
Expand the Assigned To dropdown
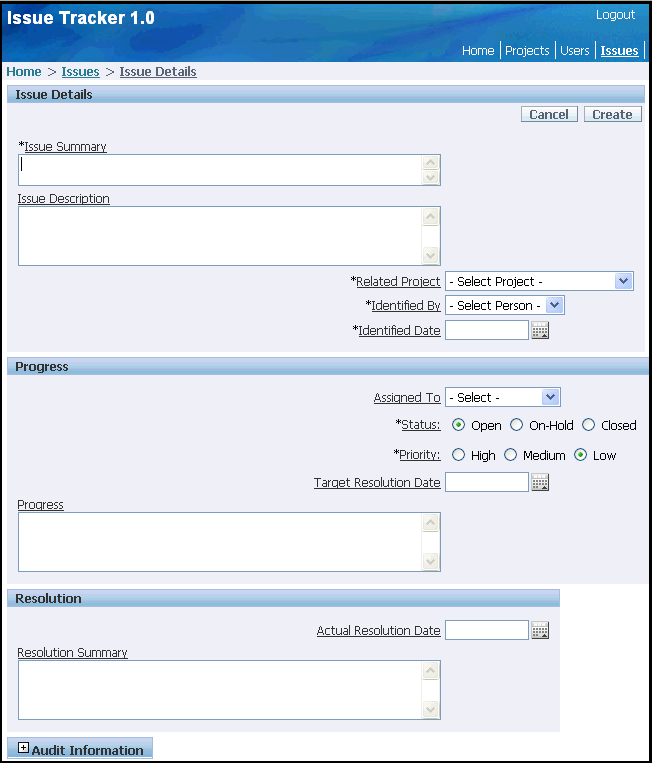[x=502, y=397]
